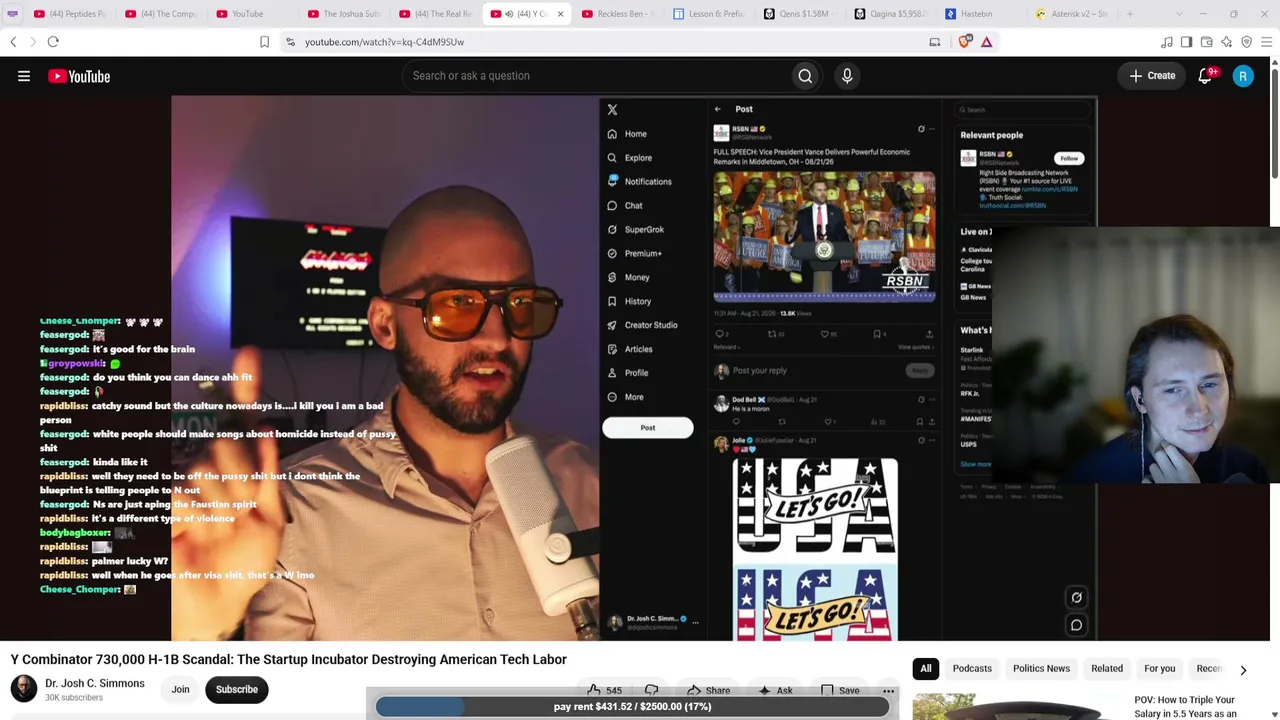Open the media control music-note icon
The height and width of the screenshot is (720, 1280).
point(1166,42)
